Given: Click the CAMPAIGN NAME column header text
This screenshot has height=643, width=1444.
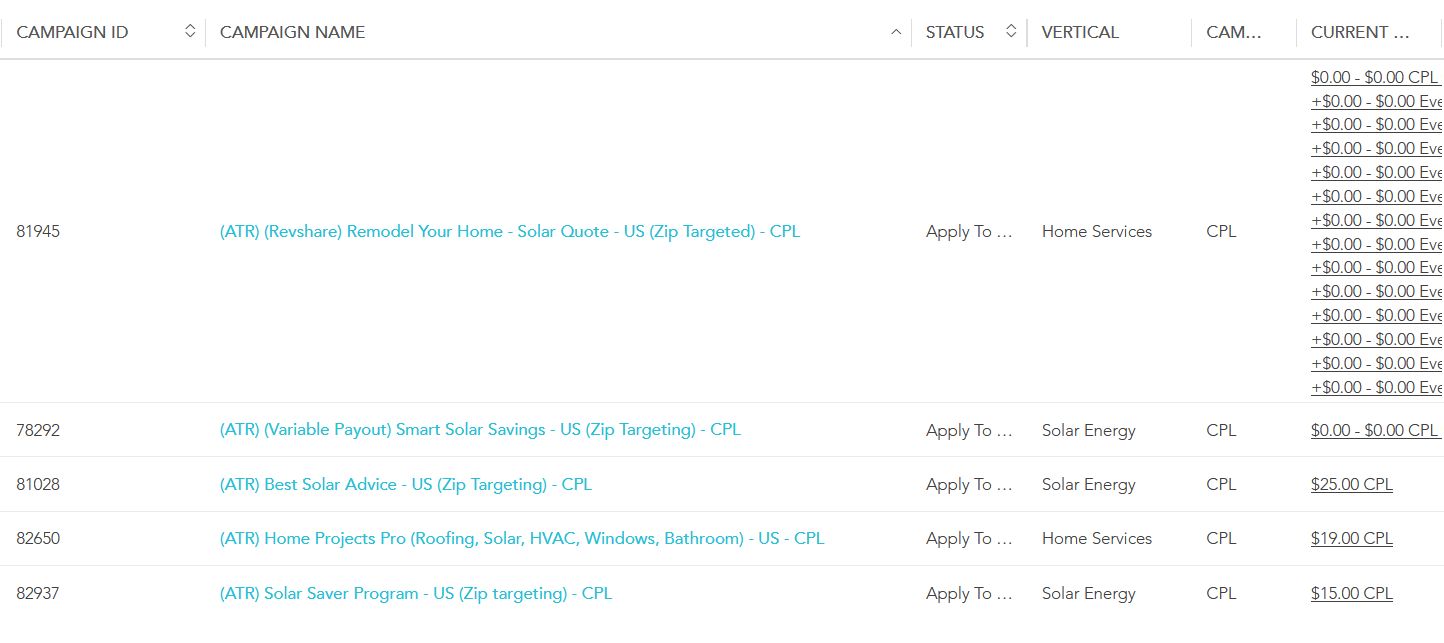Looking at the screenshot, I should click(x=292, y=32).
